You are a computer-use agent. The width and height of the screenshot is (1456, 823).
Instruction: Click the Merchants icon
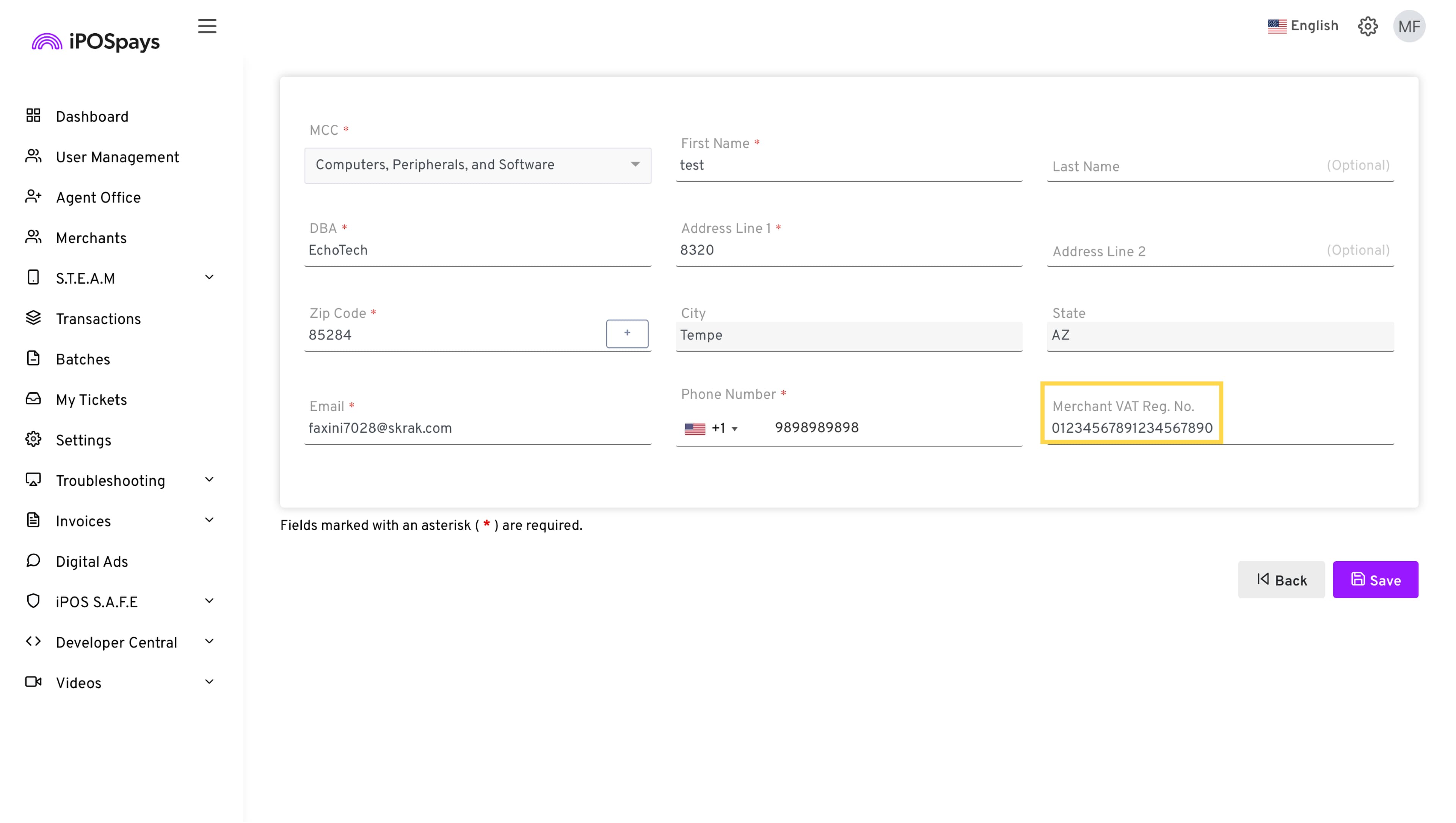click(33, 237)
